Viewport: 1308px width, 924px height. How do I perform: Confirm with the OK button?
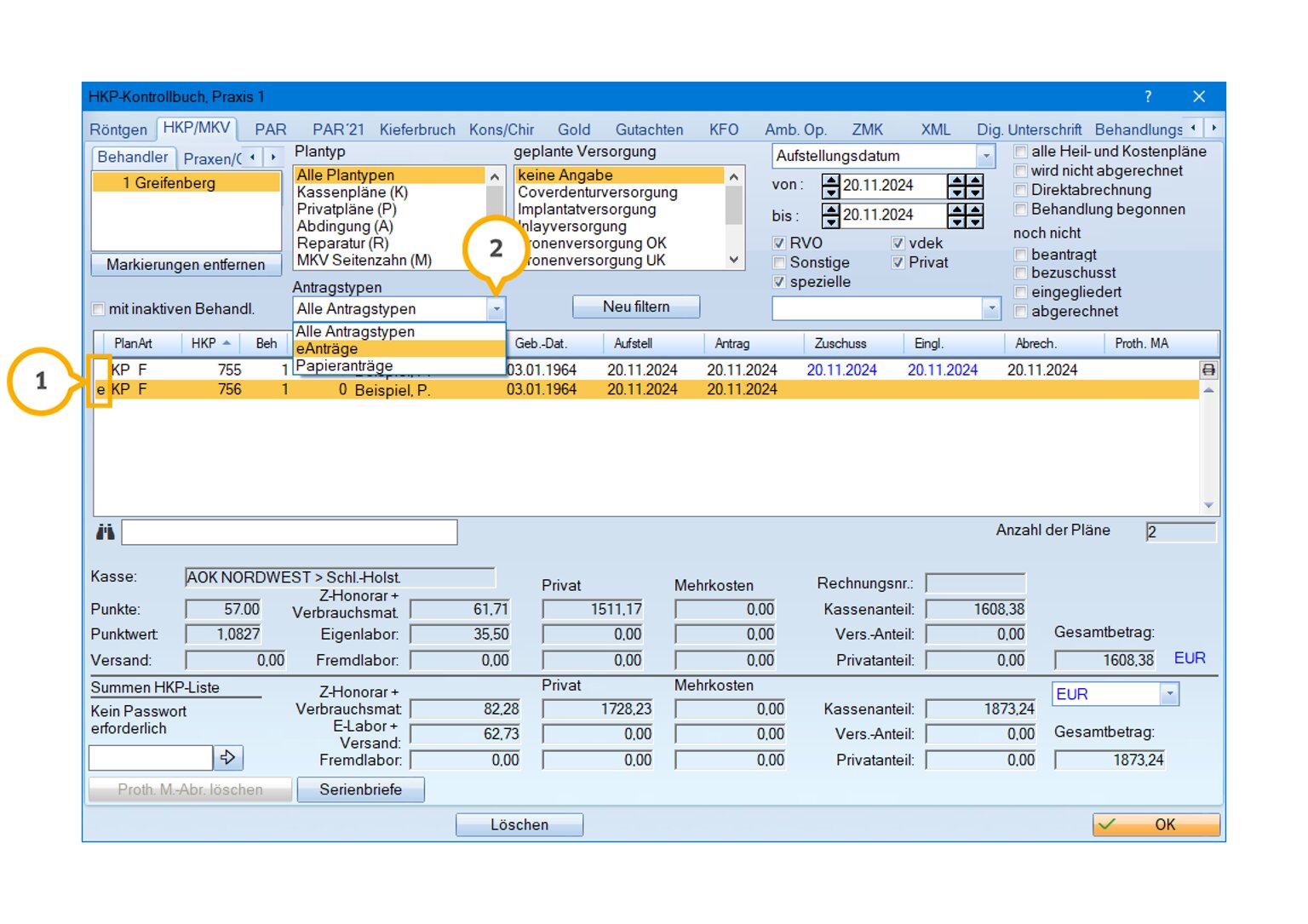tap(1156, 824)
